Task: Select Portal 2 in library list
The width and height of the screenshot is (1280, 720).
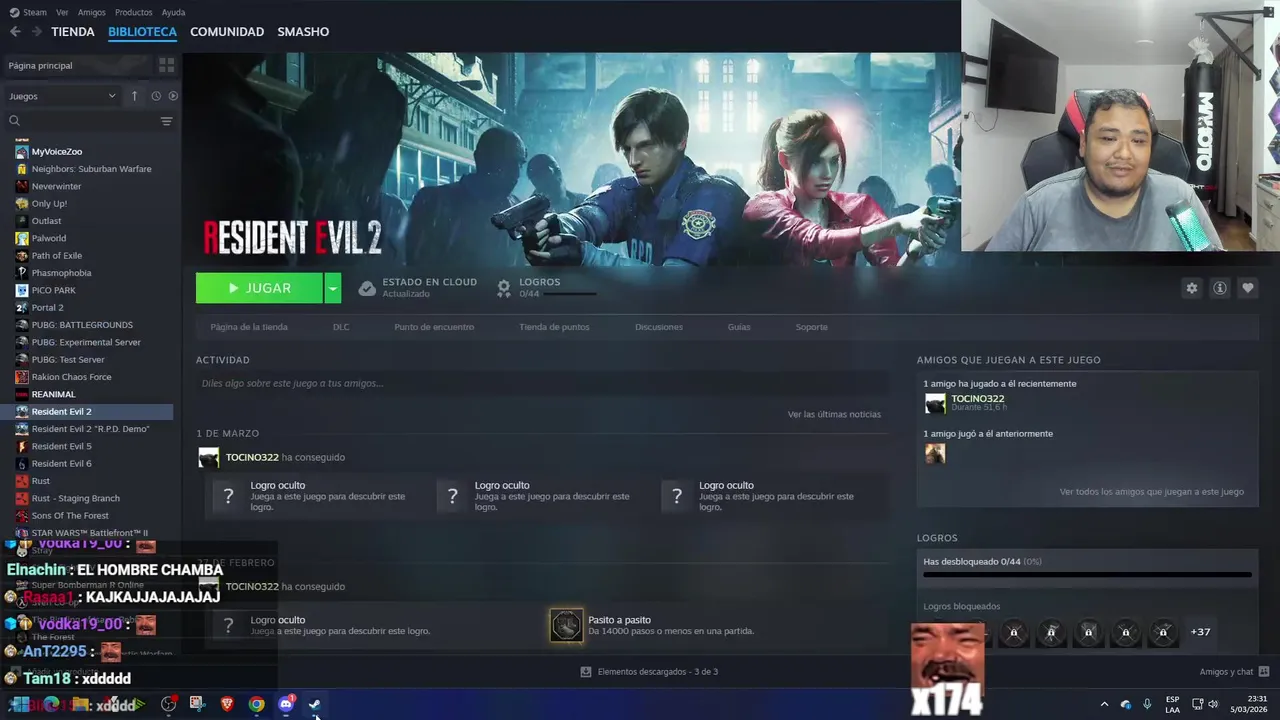Action: tap(47, 308)
